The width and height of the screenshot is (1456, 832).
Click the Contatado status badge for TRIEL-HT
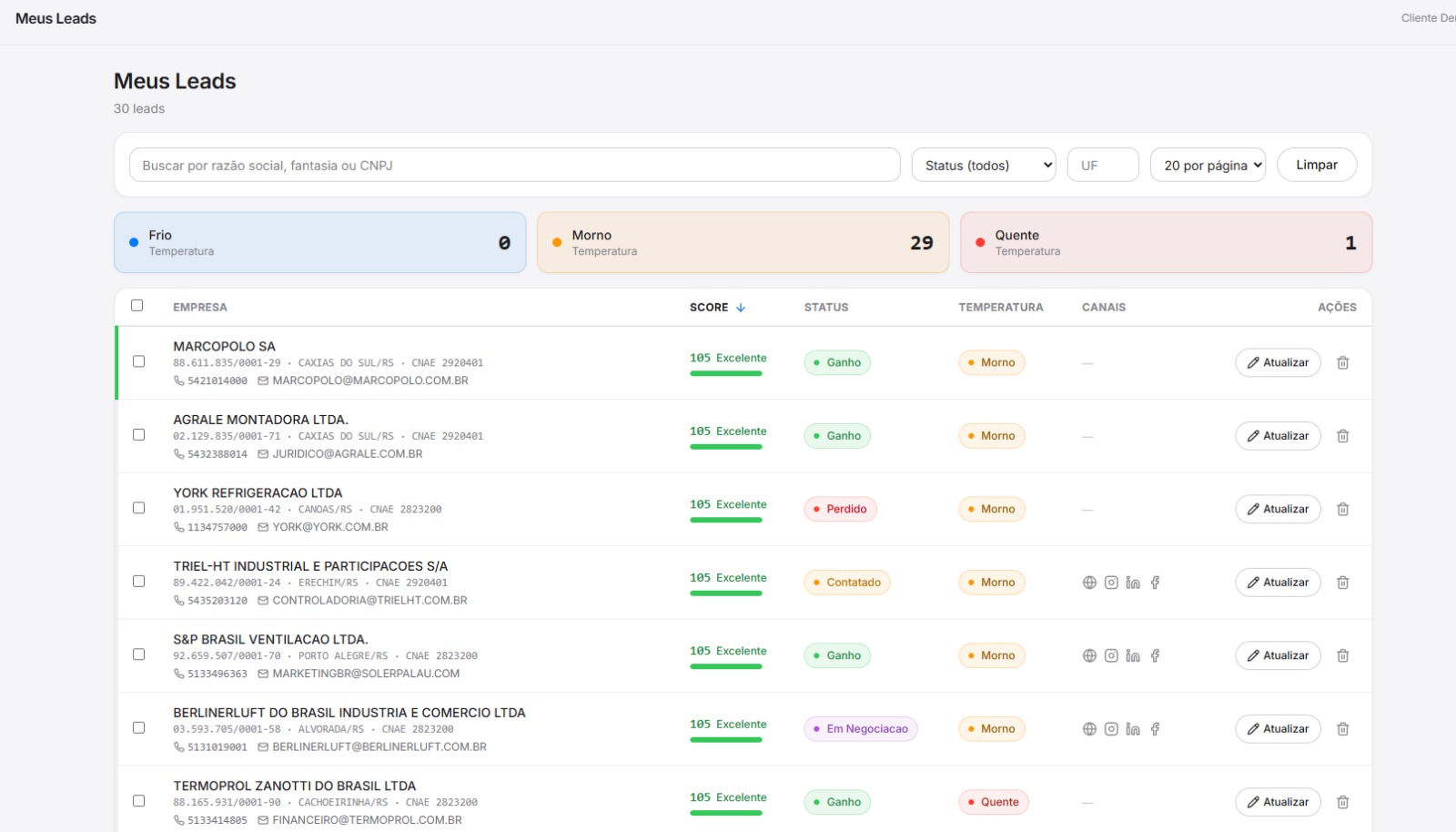pyautogui.click(x=847, y=583)
